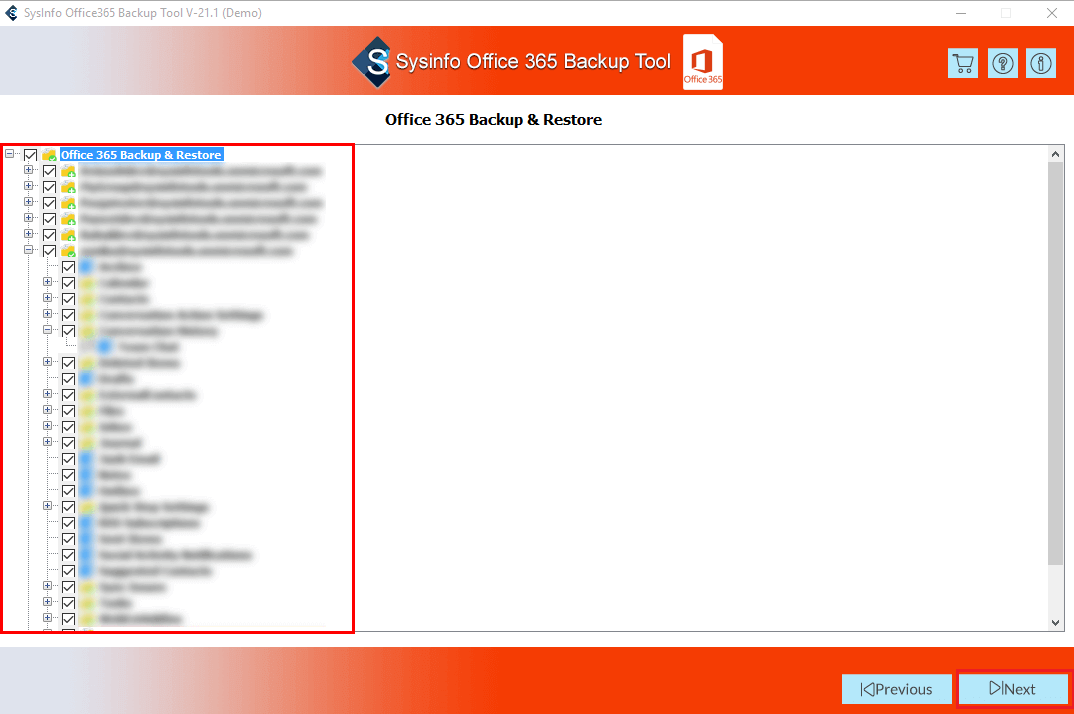
Task: Click the vertical scrollbar thumb
Action: [1056, 364]
